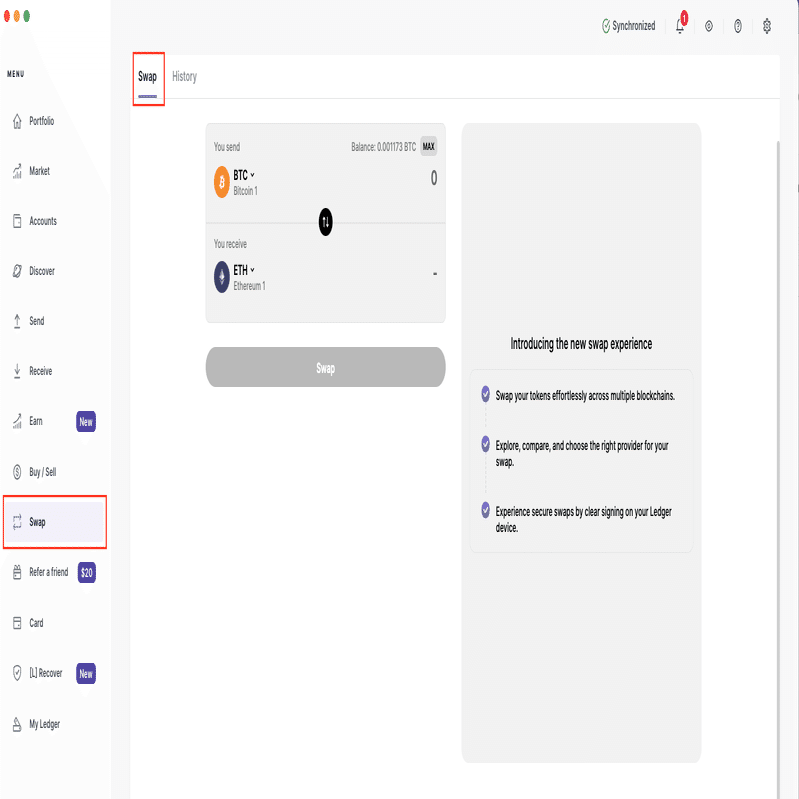Click Balance: 0.001173 BTC text
Image resolution: width=799 pixels, height=799 pixels.
384,147
